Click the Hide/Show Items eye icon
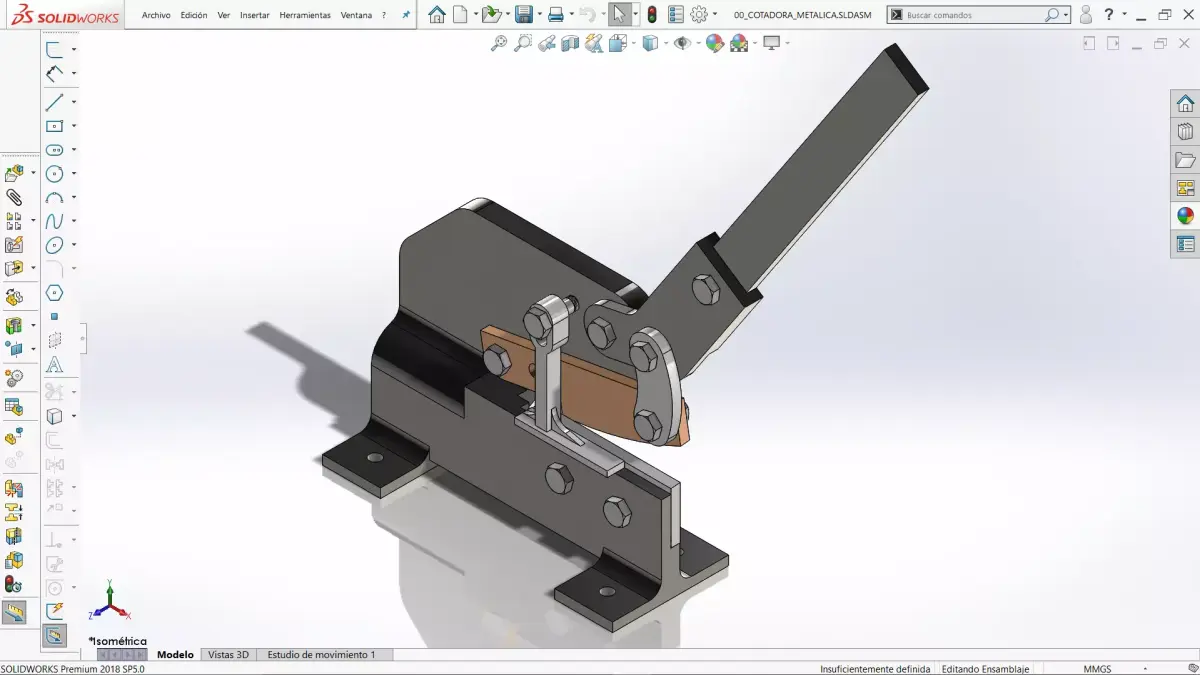Screen dimensions: 1200x675 pos(681,43)
